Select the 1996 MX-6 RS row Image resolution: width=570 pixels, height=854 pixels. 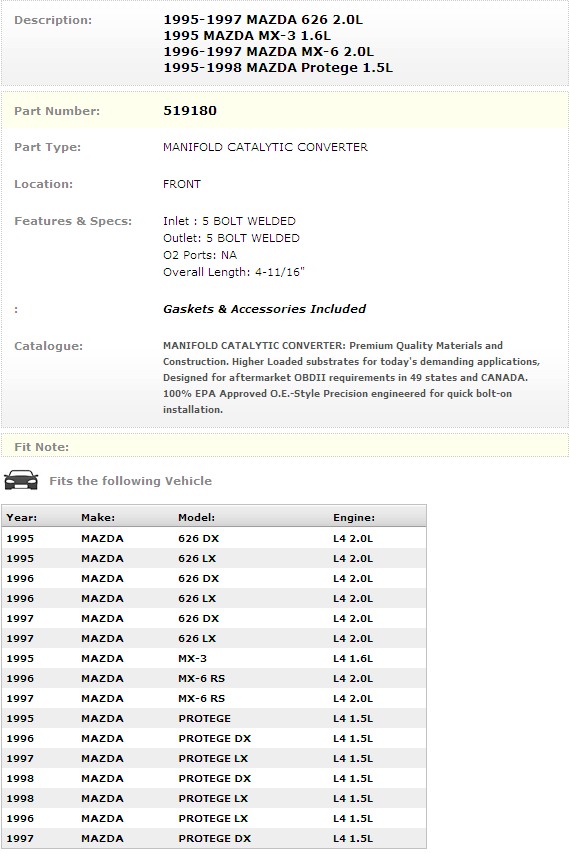coord(213,679)
